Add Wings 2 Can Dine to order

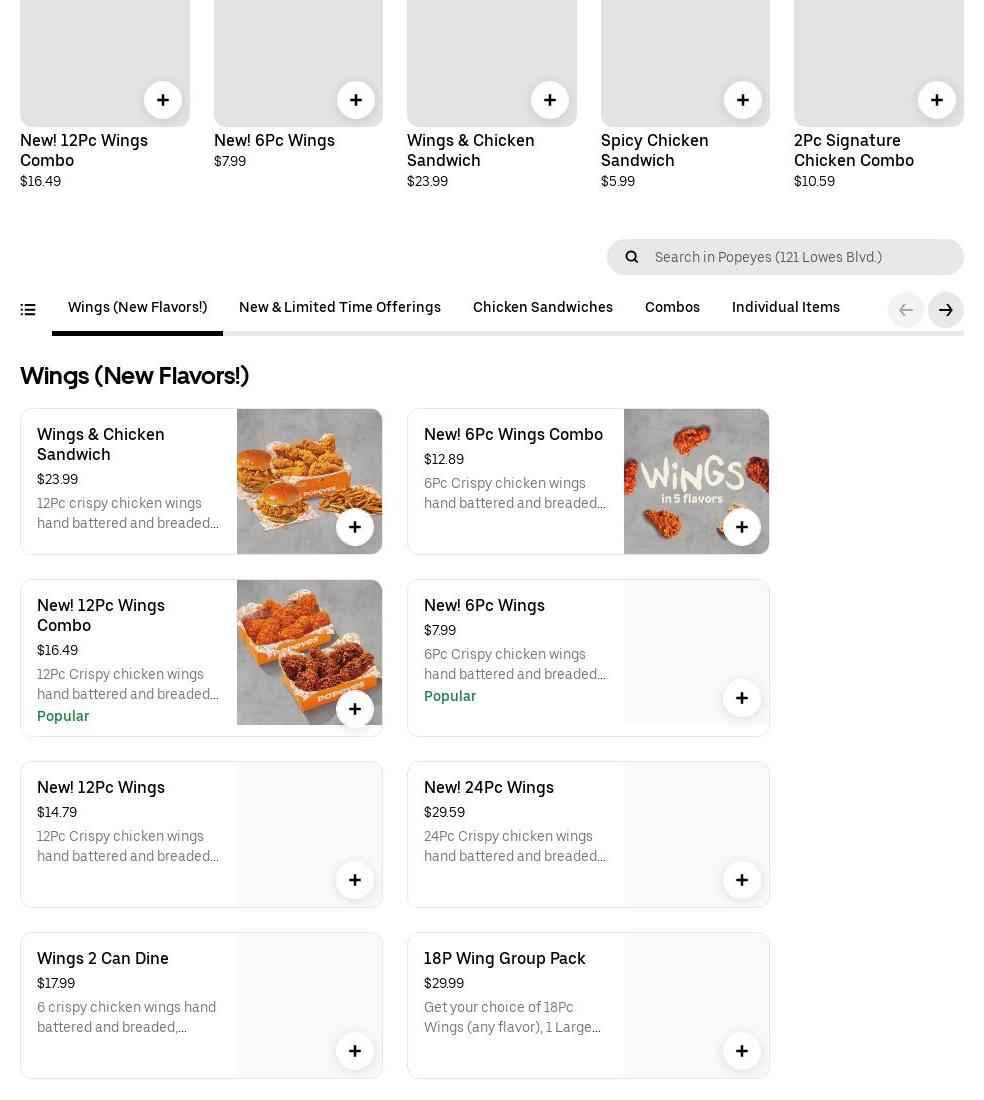[x=355, y=1051]
